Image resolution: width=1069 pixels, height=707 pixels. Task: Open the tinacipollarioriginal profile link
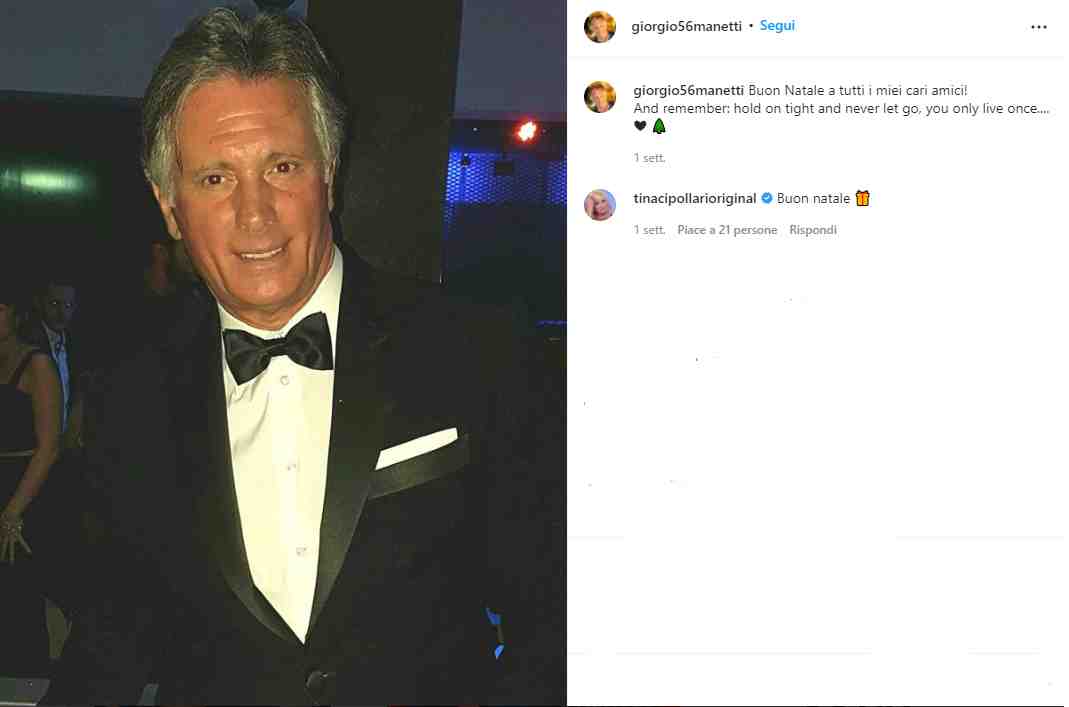pyautogui.click(x=695, y=198)
